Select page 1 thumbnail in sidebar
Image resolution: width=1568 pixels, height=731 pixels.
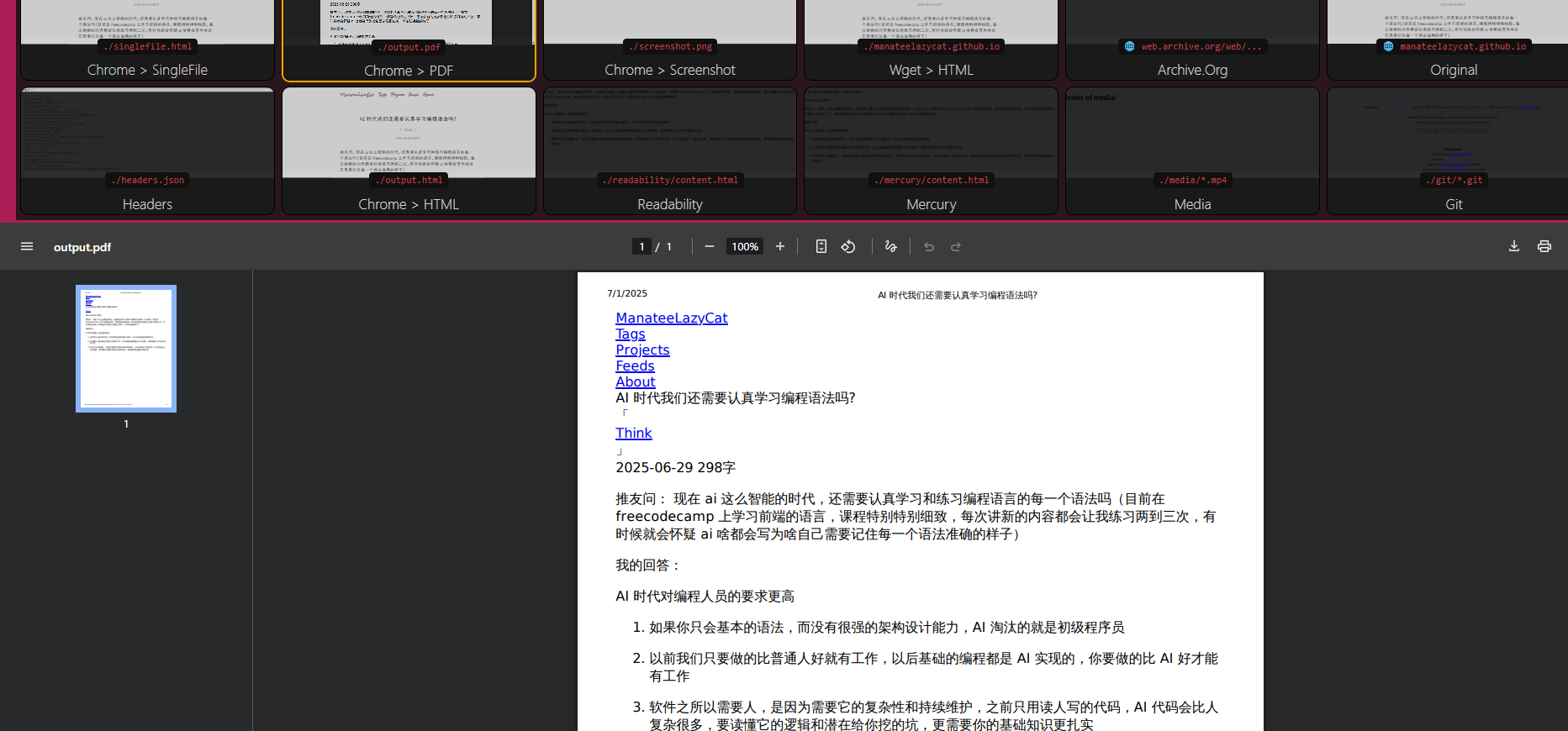[126, 349]
